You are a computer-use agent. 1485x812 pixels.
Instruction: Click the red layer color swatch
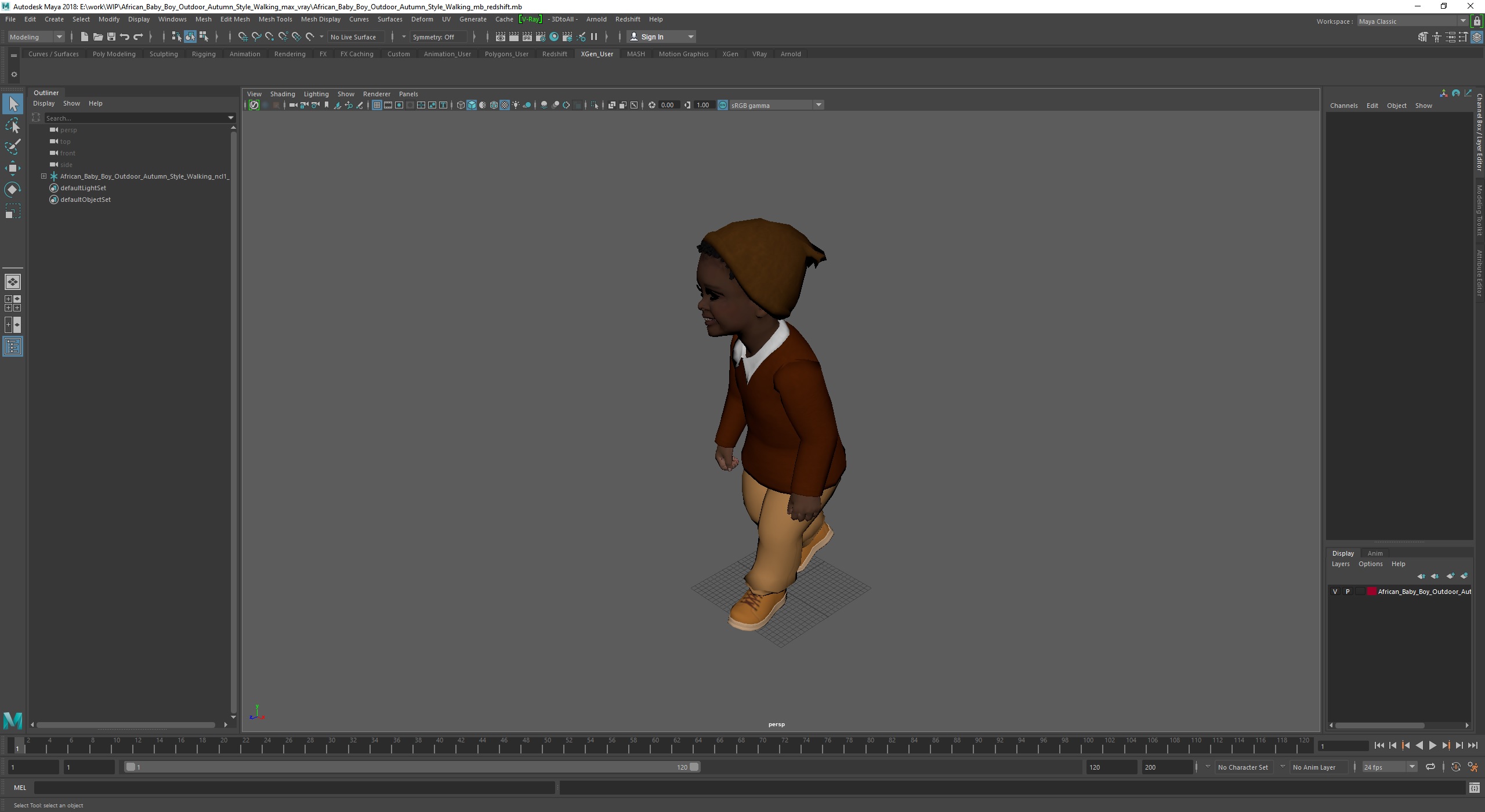pos(1372,592)
